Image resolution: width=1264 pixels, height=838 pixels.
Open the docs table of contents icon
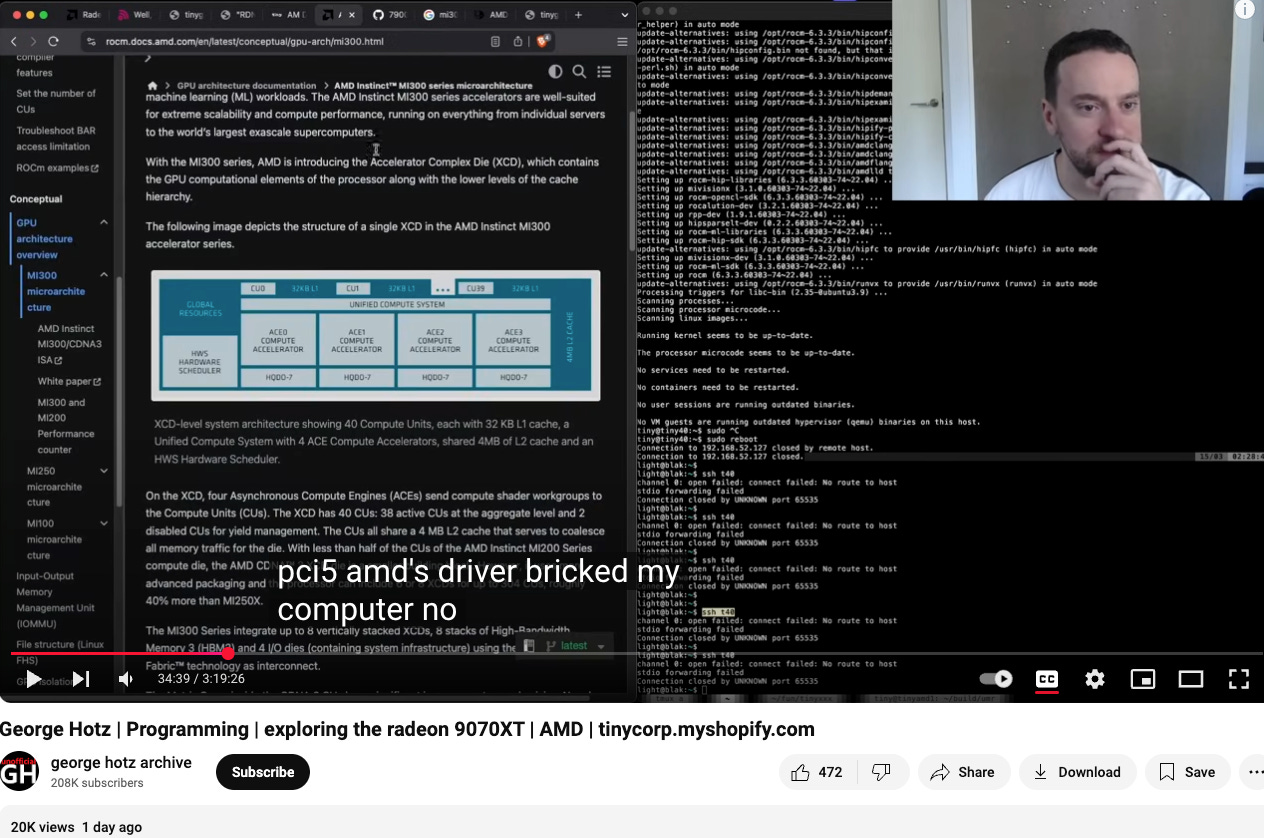(604, 72)
